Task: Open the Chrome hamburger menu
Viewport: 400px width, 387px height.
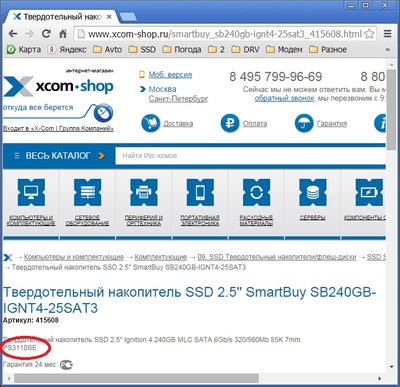Action: click(x=387, y=34)
